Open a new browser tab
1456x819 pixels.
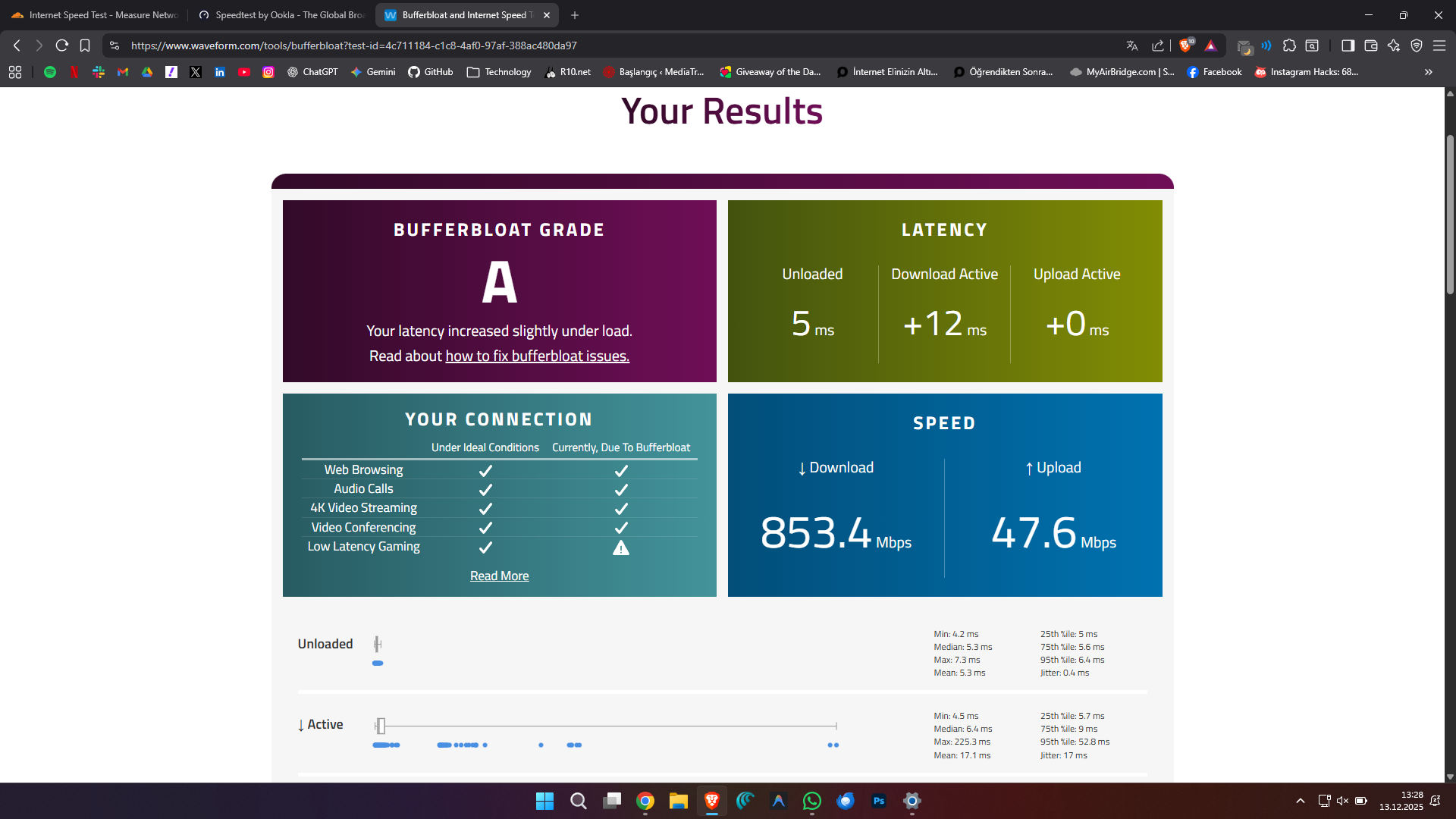[575, 15]
